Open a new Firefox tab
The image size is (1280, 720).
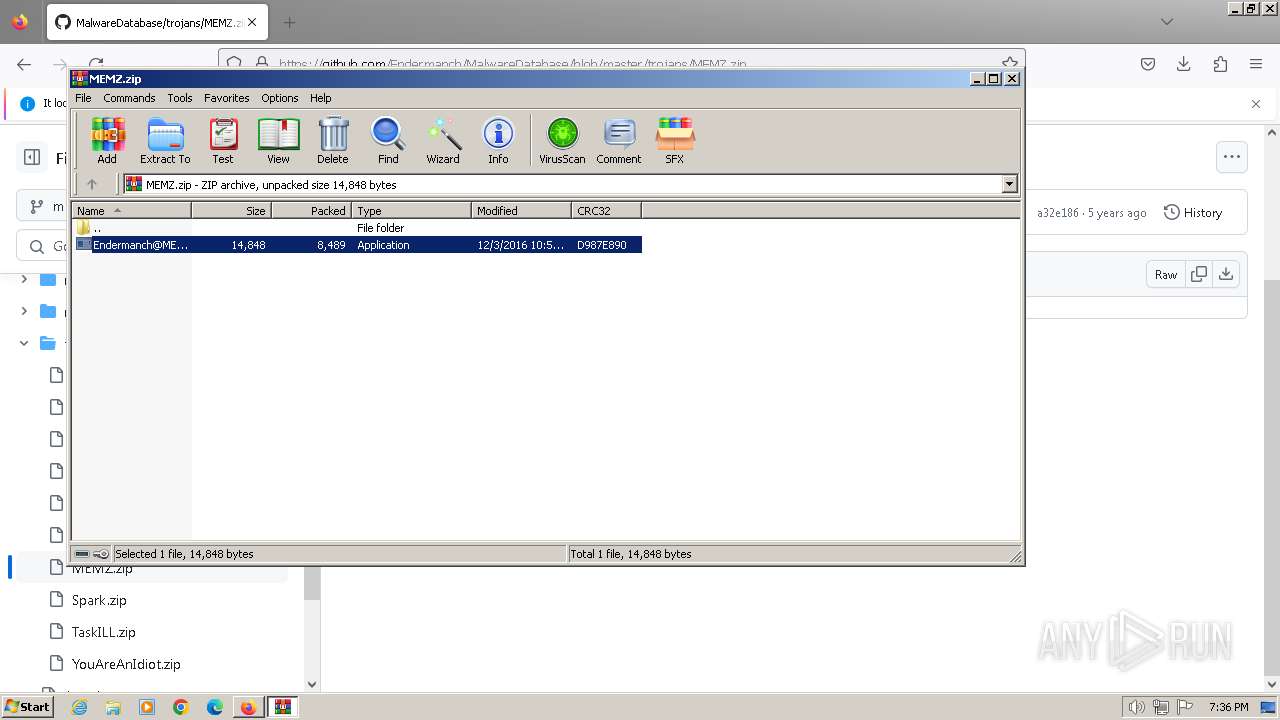(x=289, y=22)
